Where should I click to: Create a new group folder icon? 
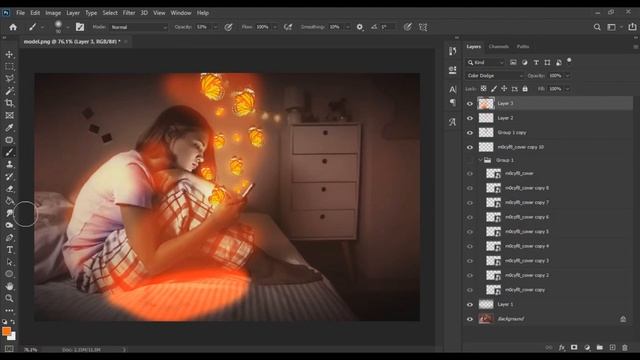click(600, 347)
